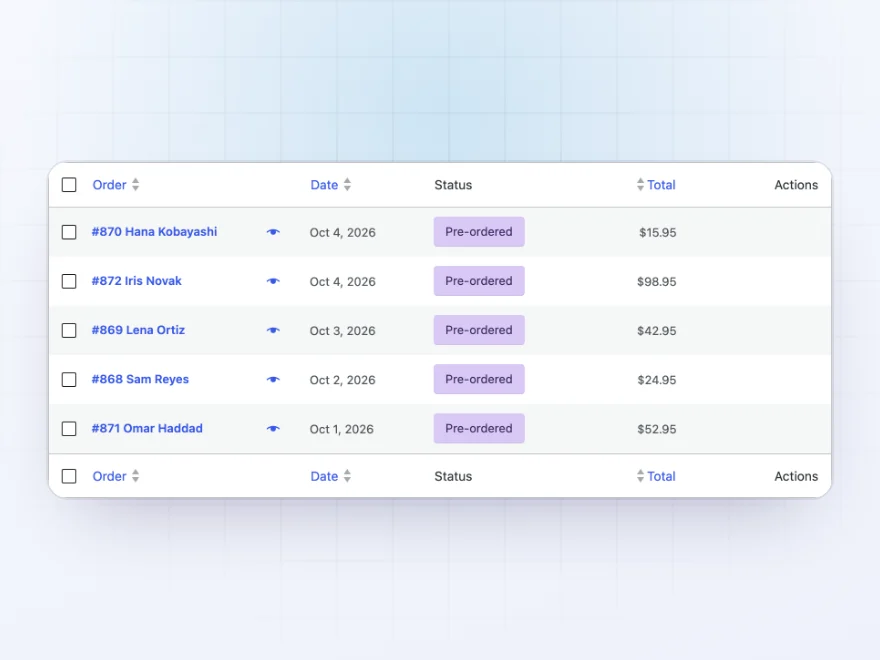Open order #872 Iris Novak

(x=136, y=281)
